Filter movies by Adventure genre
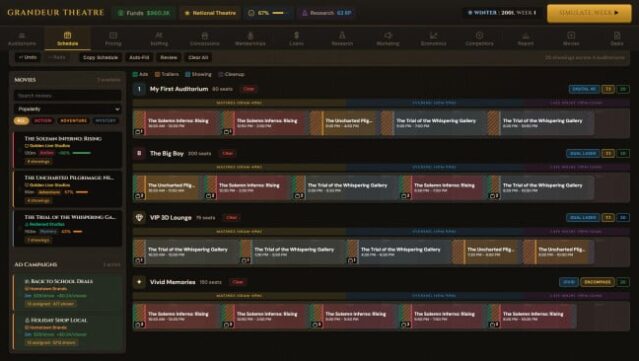 [x=74, y=121]
